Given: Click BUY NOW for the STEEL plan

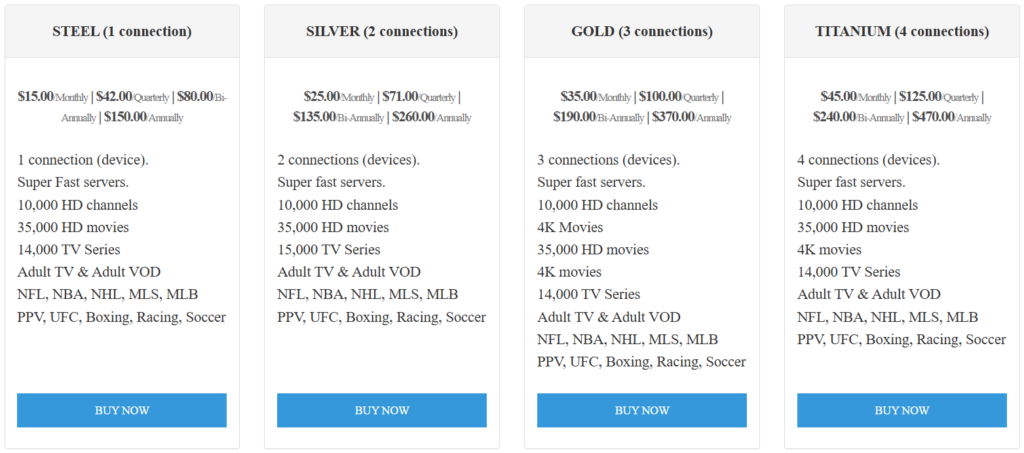Looking at the screenshot, I should pos(121,410).
